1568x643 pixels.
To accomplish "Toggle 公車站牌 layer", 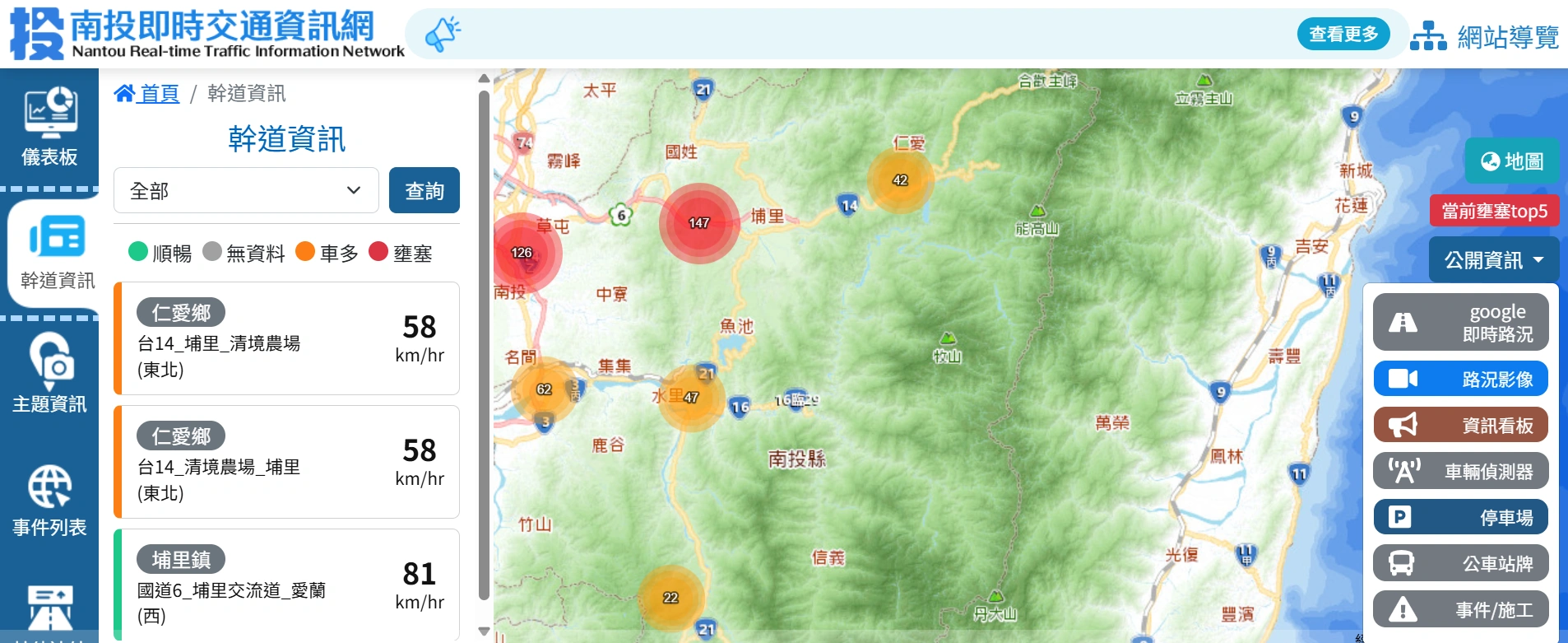I will [1461, 563].
